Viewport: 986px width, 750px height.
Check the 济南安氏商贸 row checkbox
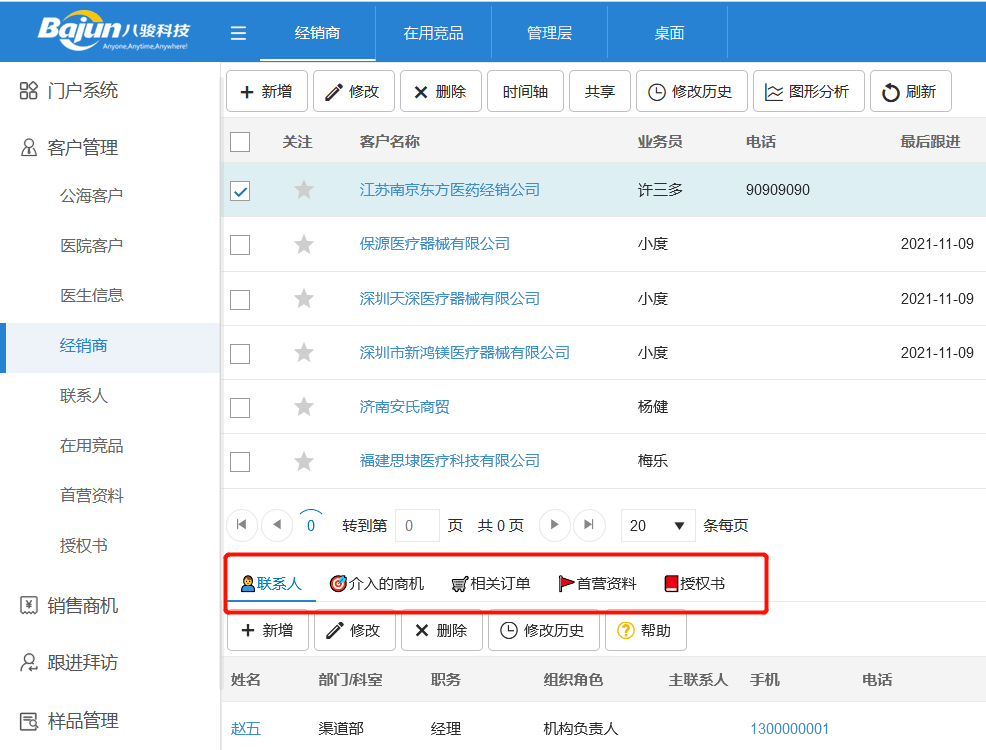(240, 407)
